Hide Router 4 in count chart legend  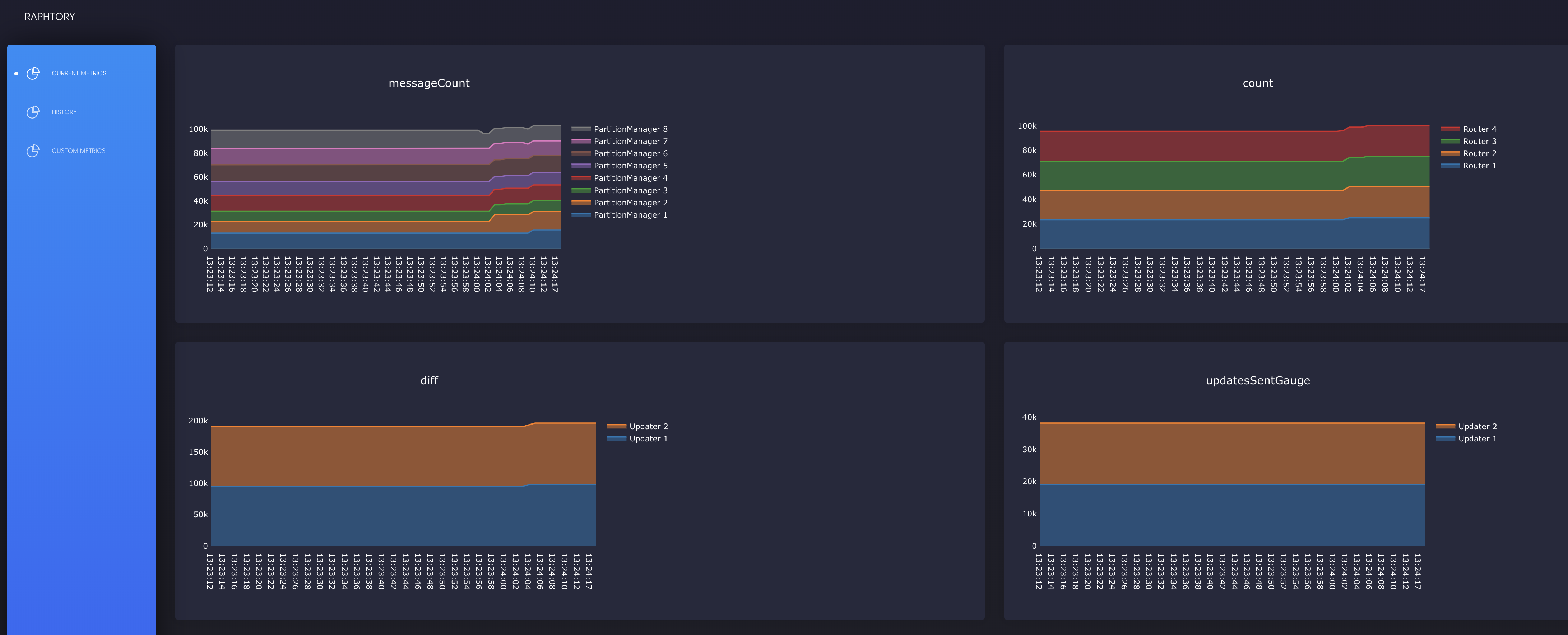click(x=1479, y=129)
